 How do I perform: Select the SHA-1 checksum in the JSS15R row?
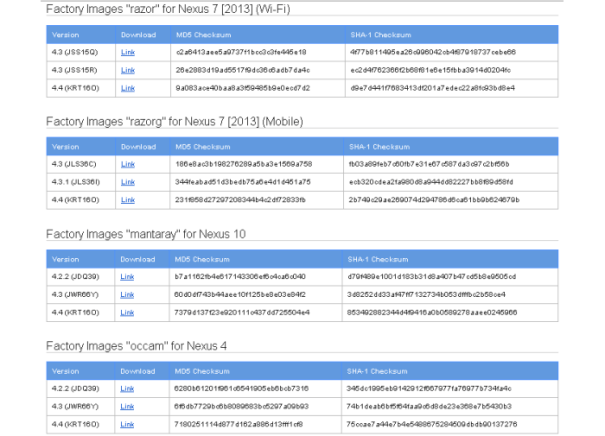coord(431,70)
